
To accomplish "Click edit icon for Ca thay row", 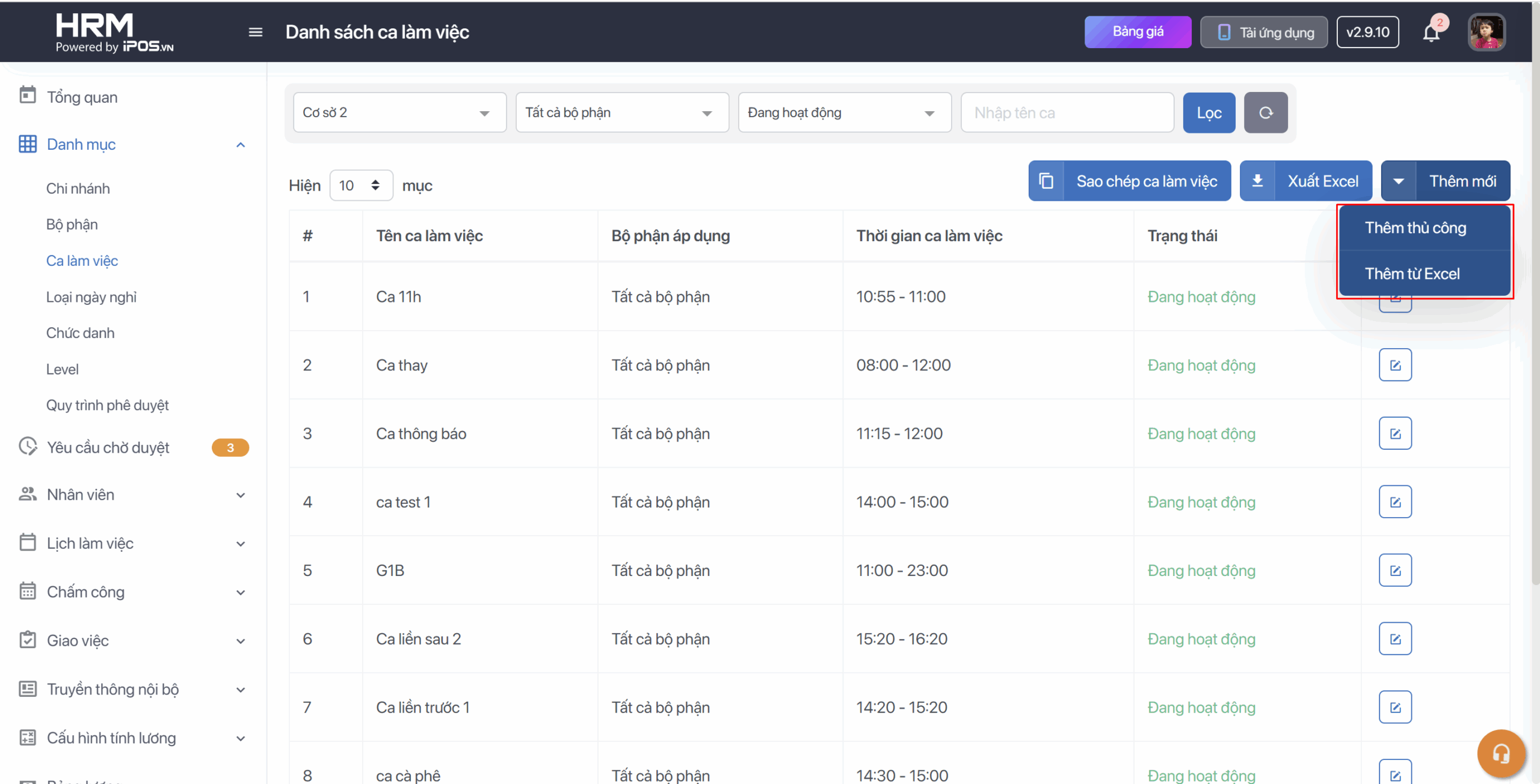I will 1395,365.
